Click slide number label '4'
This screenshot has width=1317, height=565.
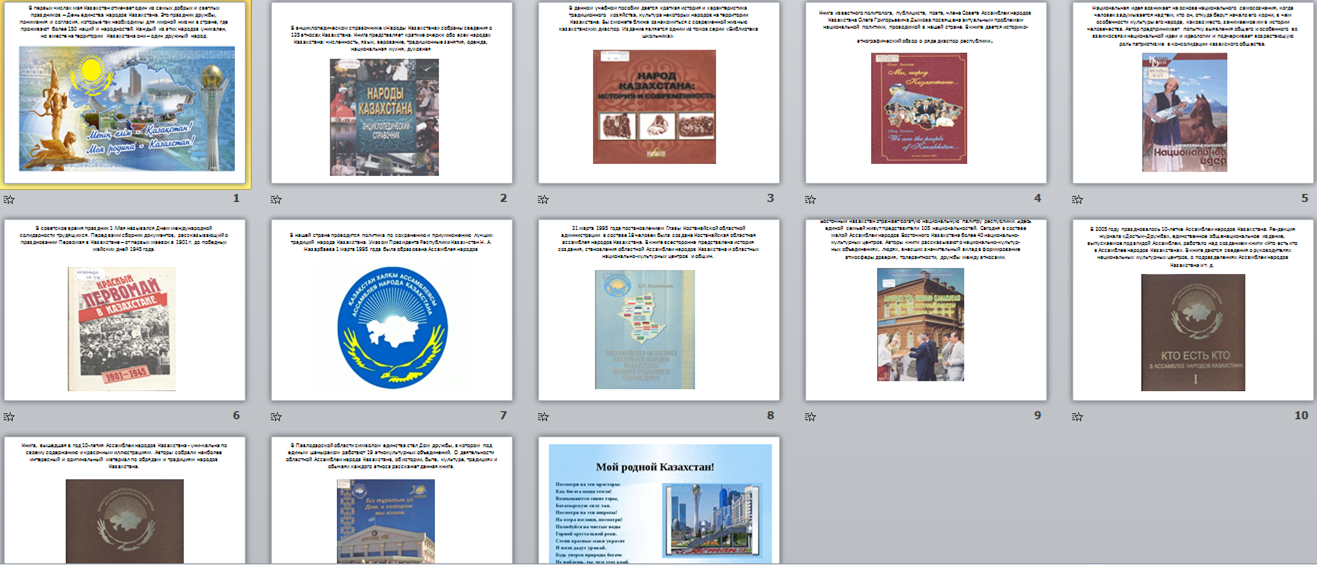(1038, 199)
